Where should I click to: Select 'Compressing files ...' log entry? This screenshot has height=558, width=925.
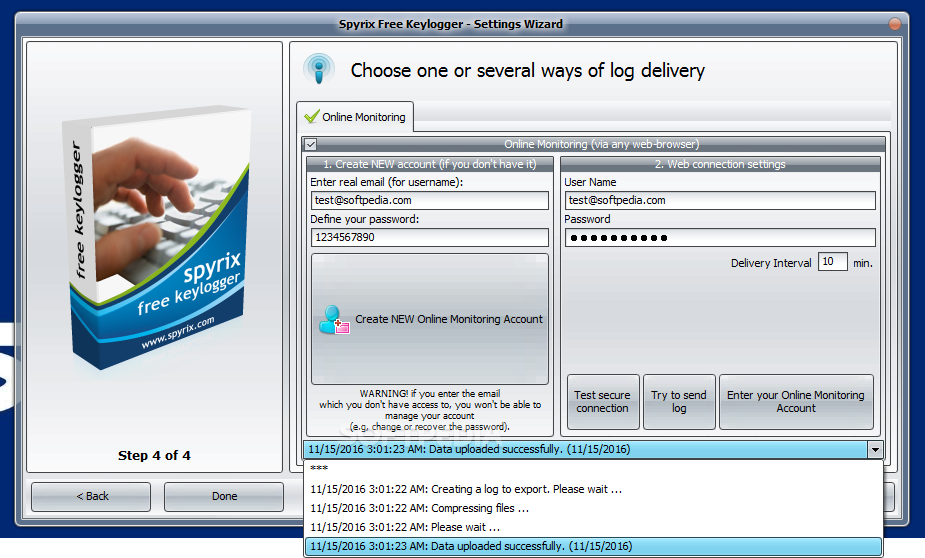(593, 508)
